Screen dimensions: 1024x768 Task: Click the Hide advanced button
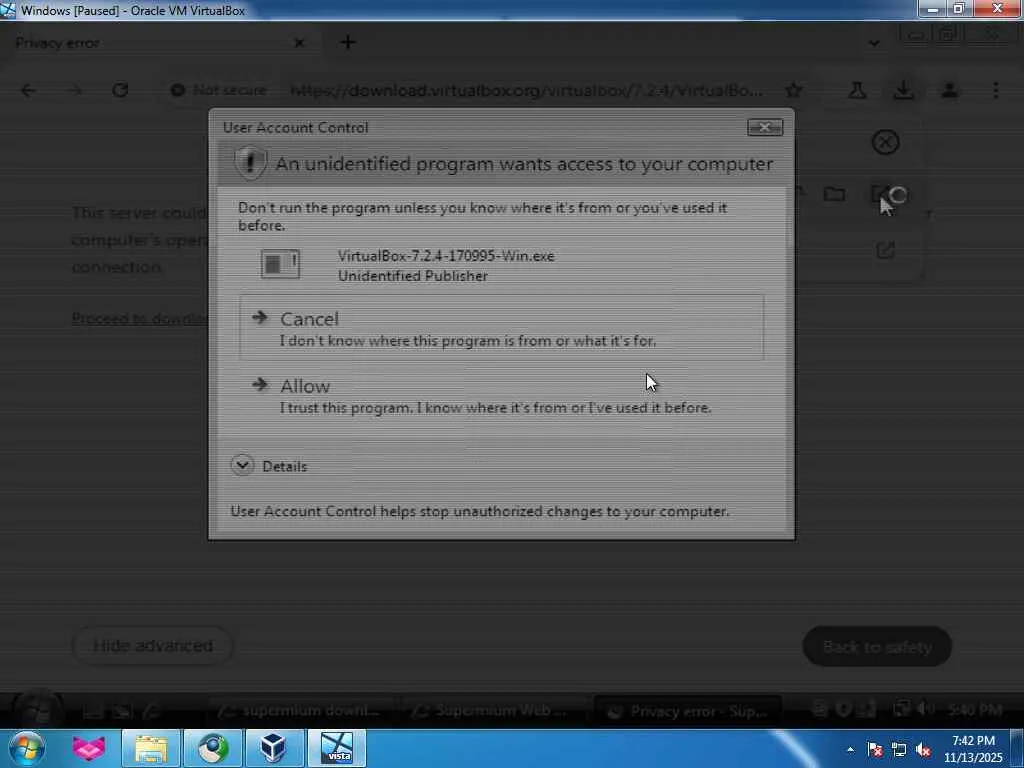pos(152,646)
